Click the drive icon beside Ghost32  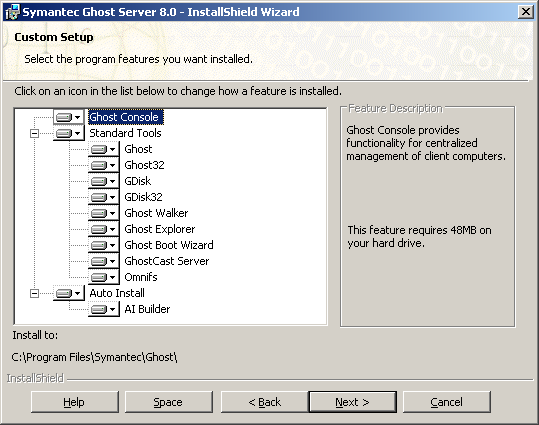coord(104,165)
